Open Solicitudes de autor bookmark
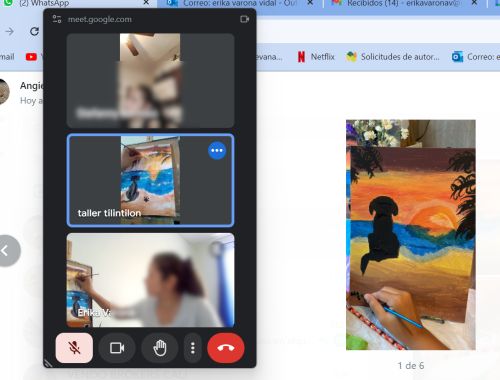Screen dimensions: 500x380 (393, 57)
